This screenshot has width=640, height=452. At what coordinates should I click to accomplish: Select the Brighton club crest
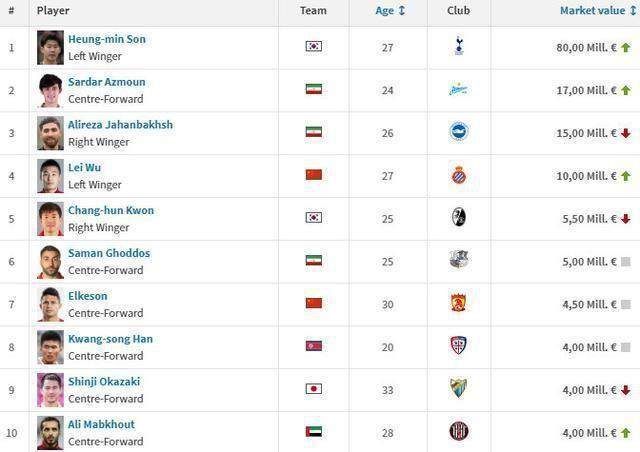(x=459, y=131)
